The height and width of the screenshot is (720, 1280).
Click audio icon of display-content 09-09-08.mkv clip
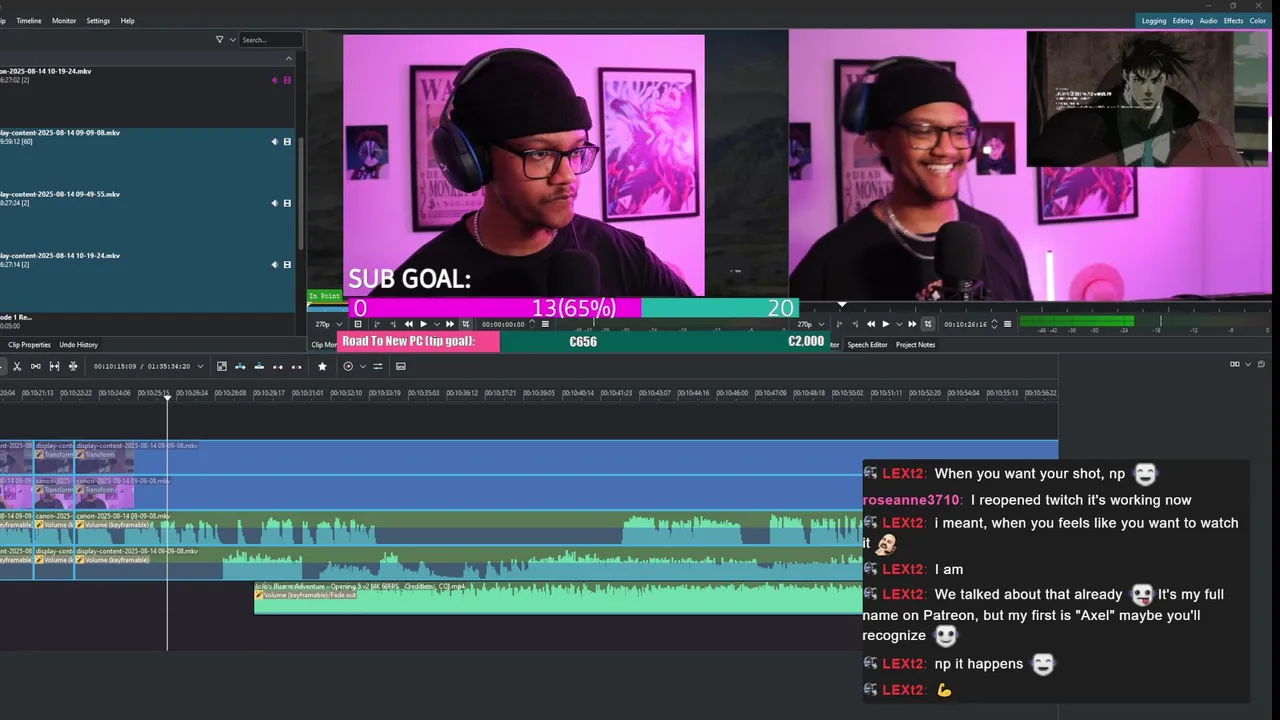tap(274, 142)
